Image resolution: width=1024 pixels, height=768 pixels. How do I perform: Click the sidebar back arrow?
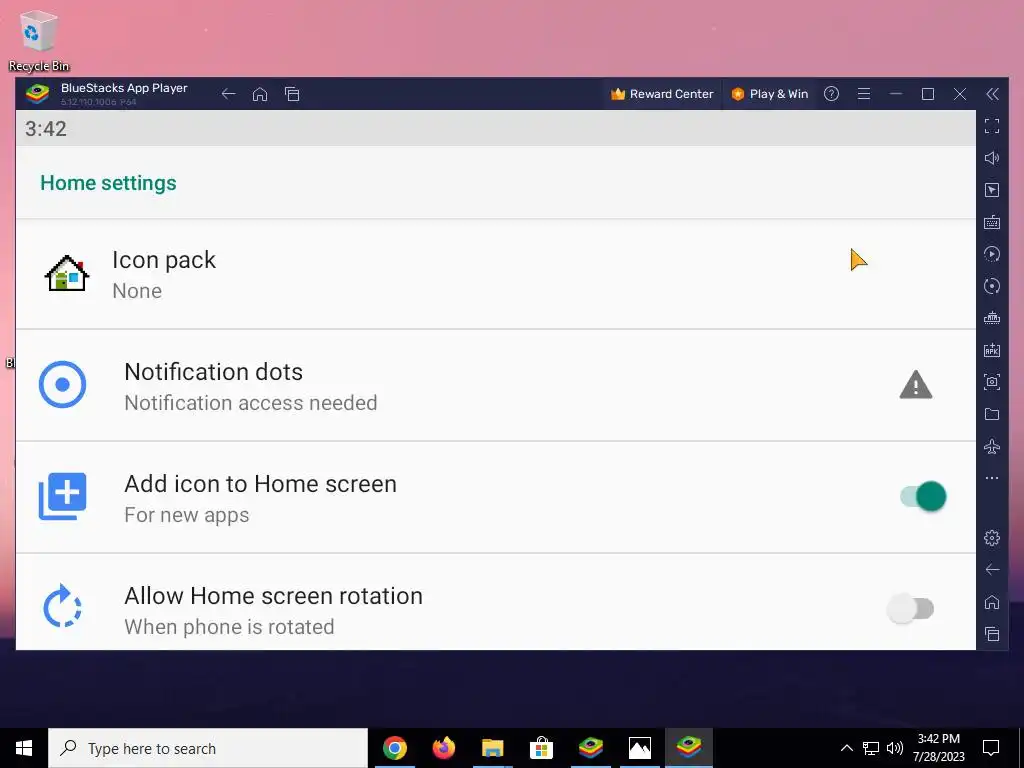[992, 569]
